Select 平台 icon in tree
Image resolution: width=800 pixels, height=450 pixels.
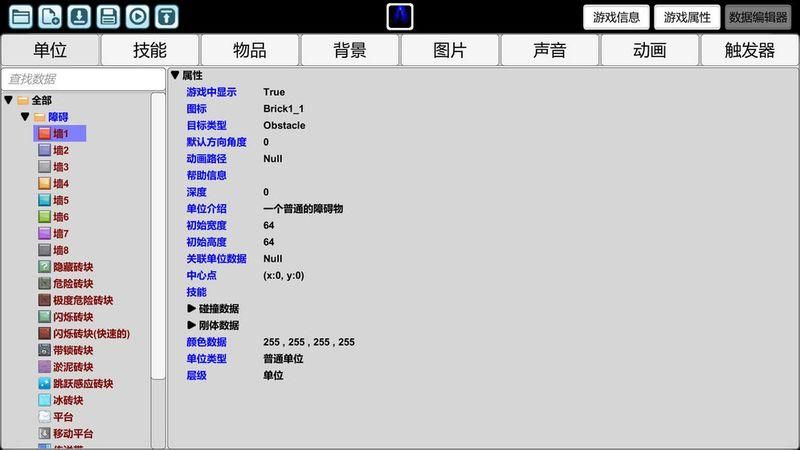44,417
